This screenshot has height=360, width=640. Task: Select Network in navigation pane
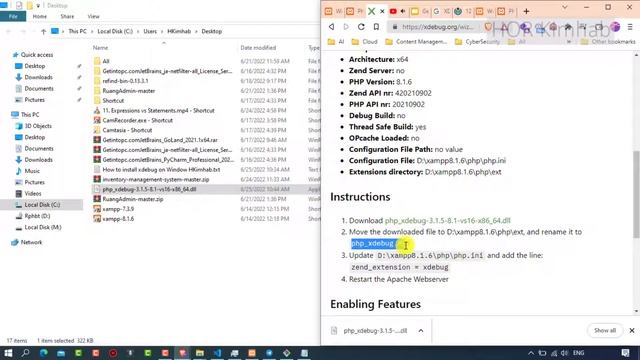[31, 242]
